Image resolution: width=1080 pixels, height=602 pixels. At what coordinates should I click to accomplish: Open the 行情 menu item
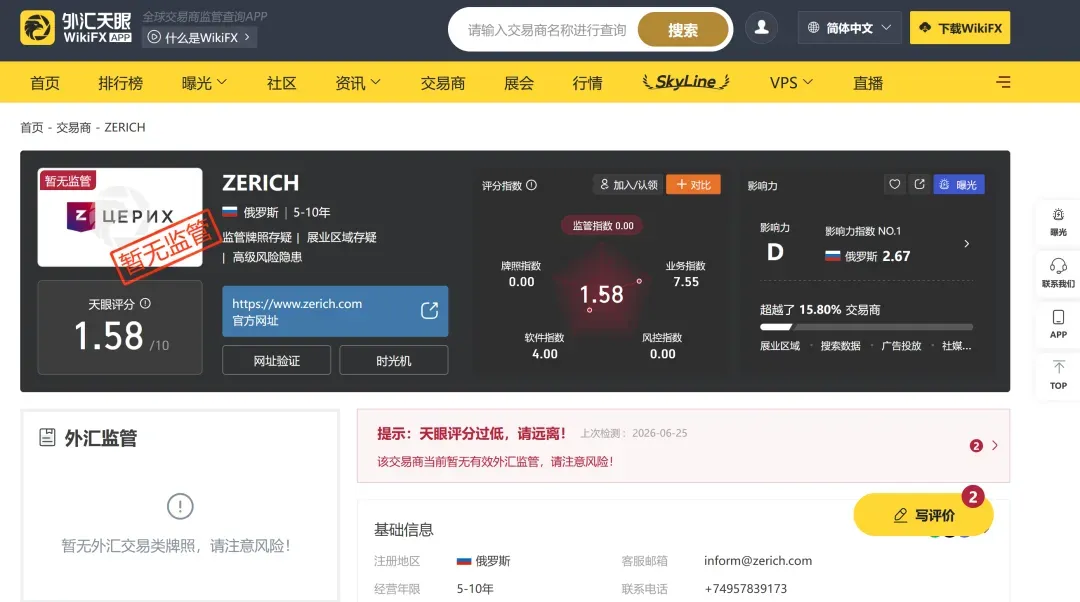click(x=588, y=83)
